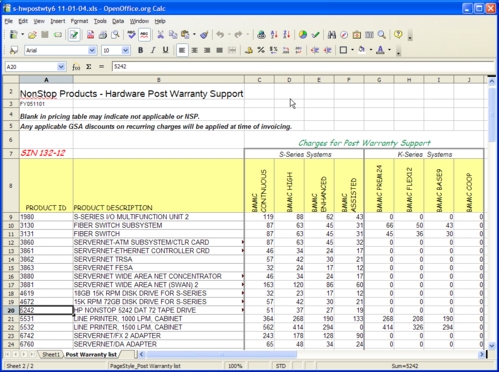Click the green checkmark Show Draw Functions icon
The image size is (499, 372).
click(315, 35)
